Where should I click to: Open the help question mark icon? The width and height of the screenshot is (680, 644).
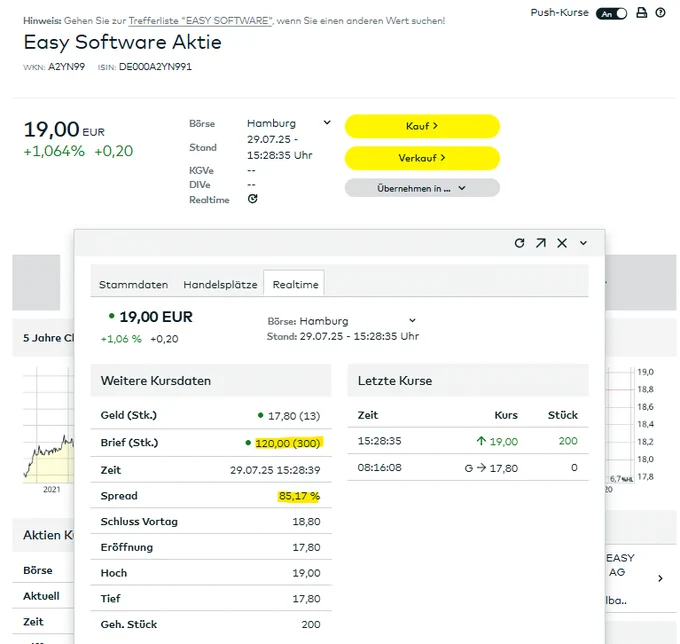(x=660, y=13)
